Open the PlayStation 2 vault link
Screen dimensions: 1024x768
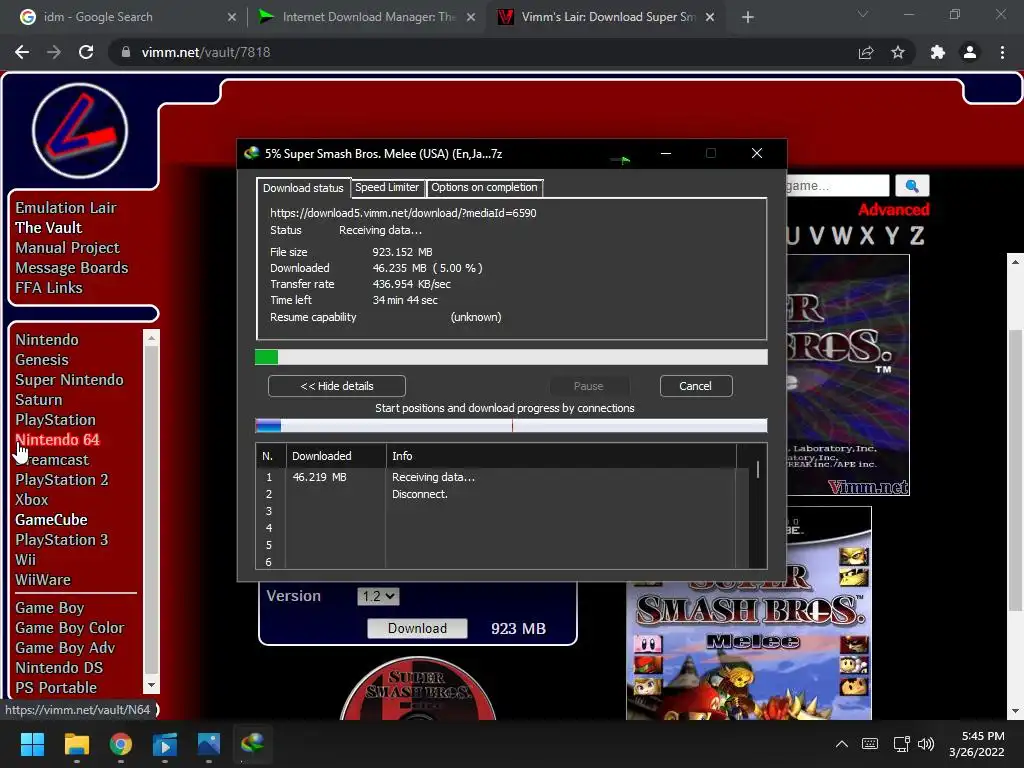point(62,480)
